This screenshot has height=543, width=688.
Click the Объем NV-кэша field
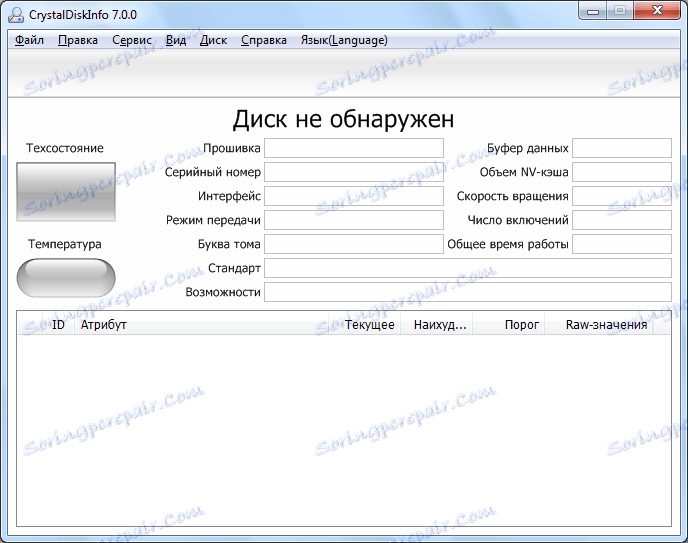point(622,172)
